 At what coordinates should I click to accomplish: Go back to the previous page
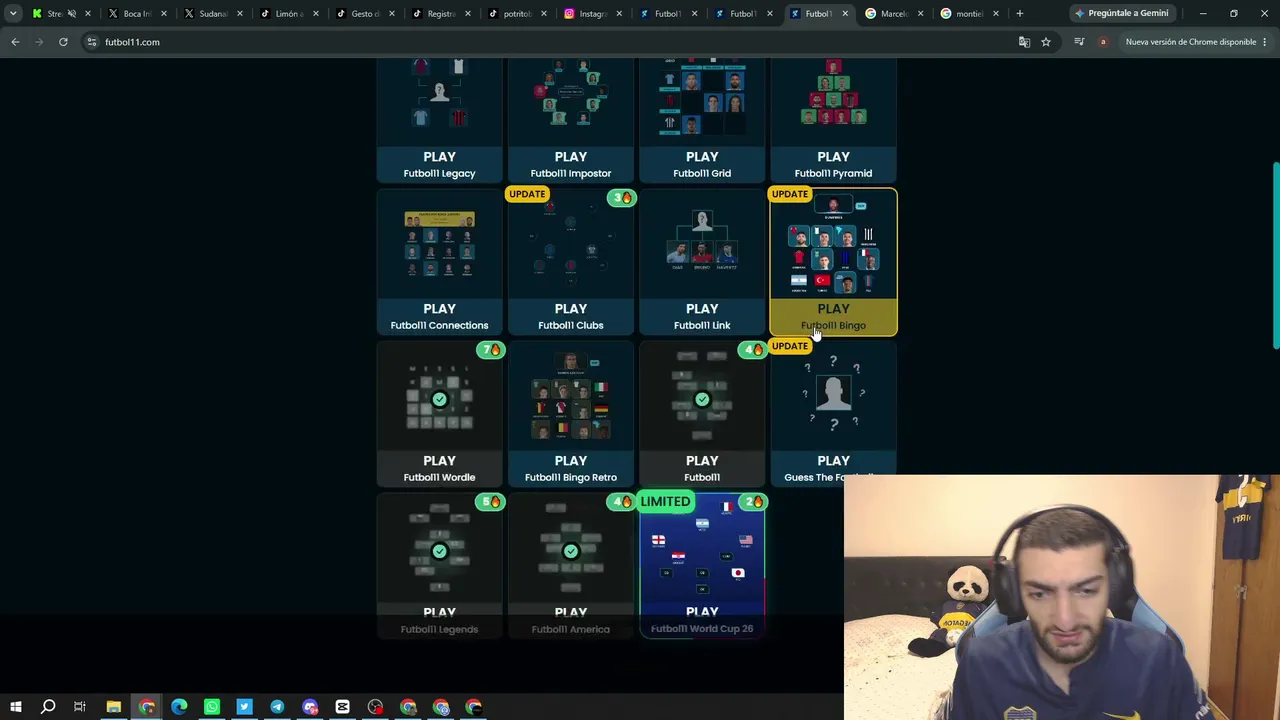15,42
